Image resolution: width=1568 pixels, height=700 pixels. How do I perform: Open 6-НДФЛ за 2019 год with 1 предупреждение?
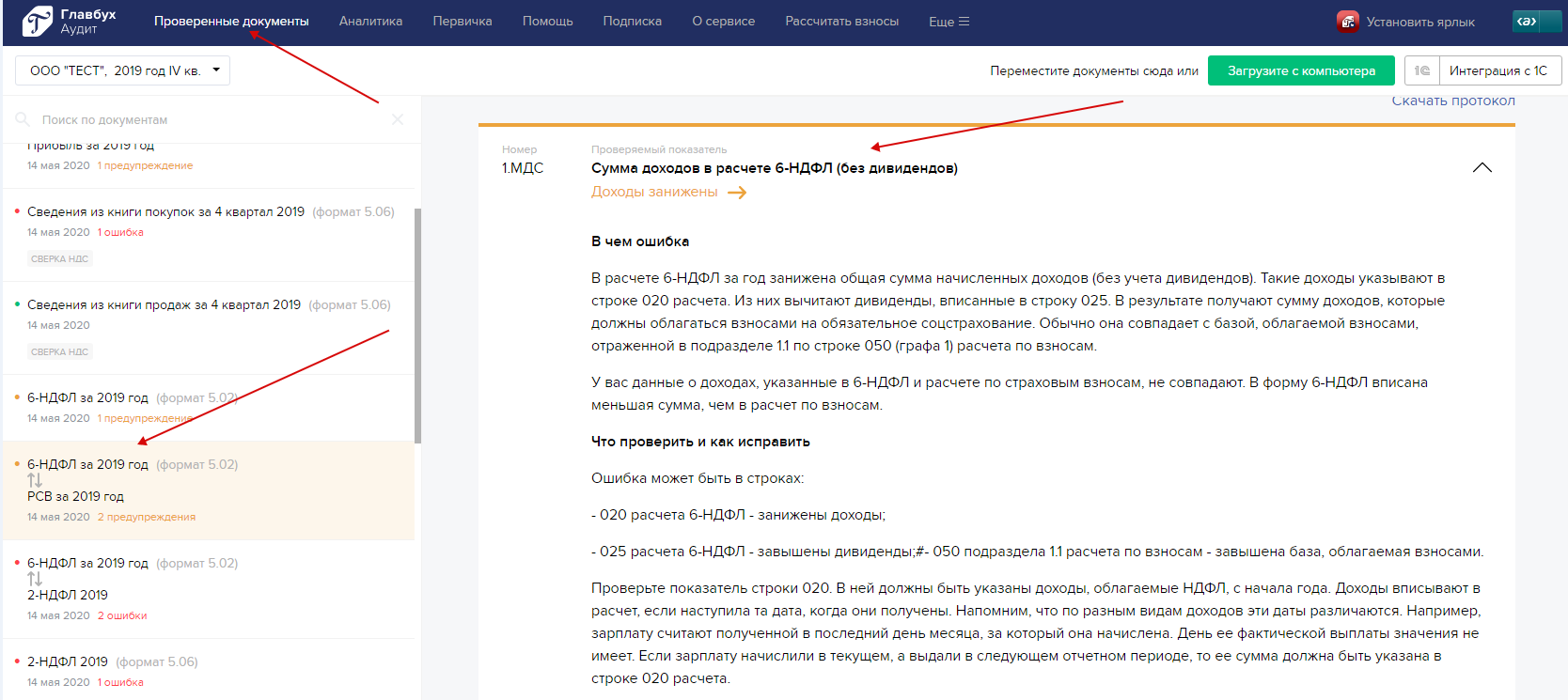(x=209, y=408)
